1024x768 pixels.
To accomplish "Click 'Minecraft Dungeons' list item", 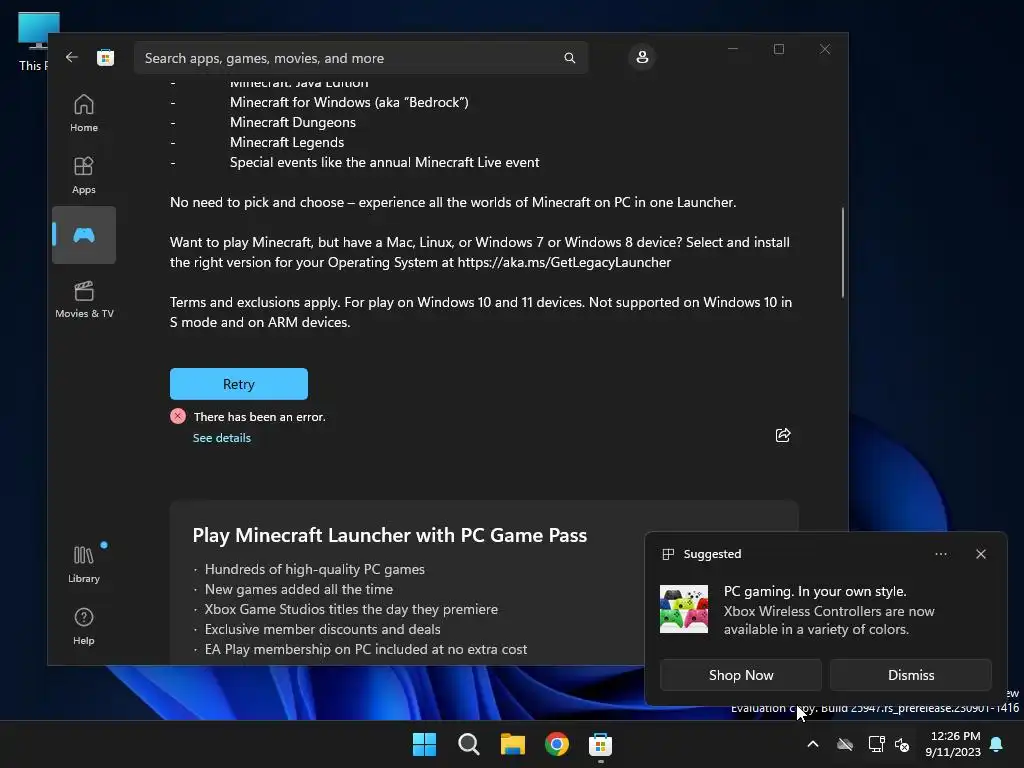I will 293,122.
